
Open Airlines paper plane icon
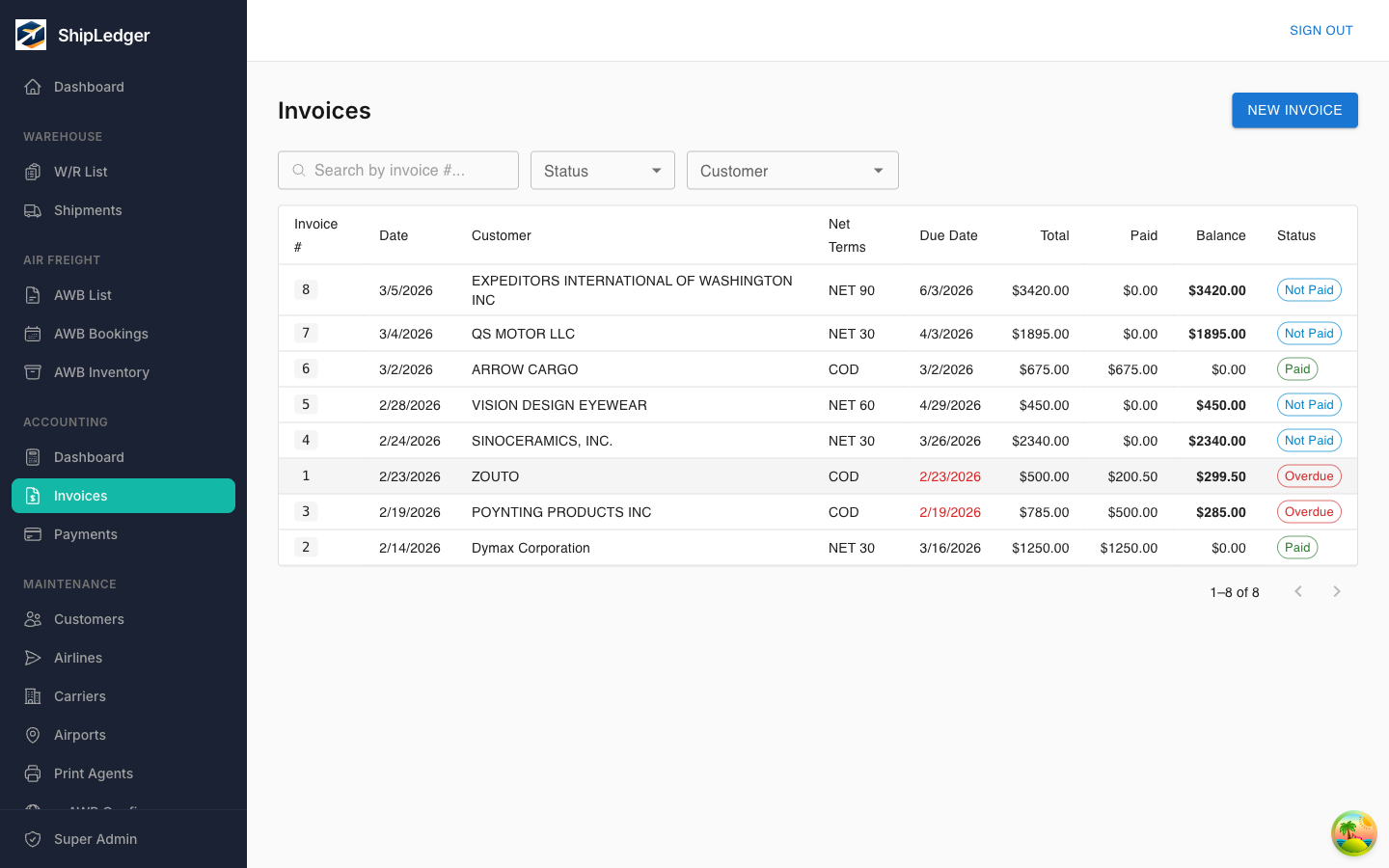[33, 658]
